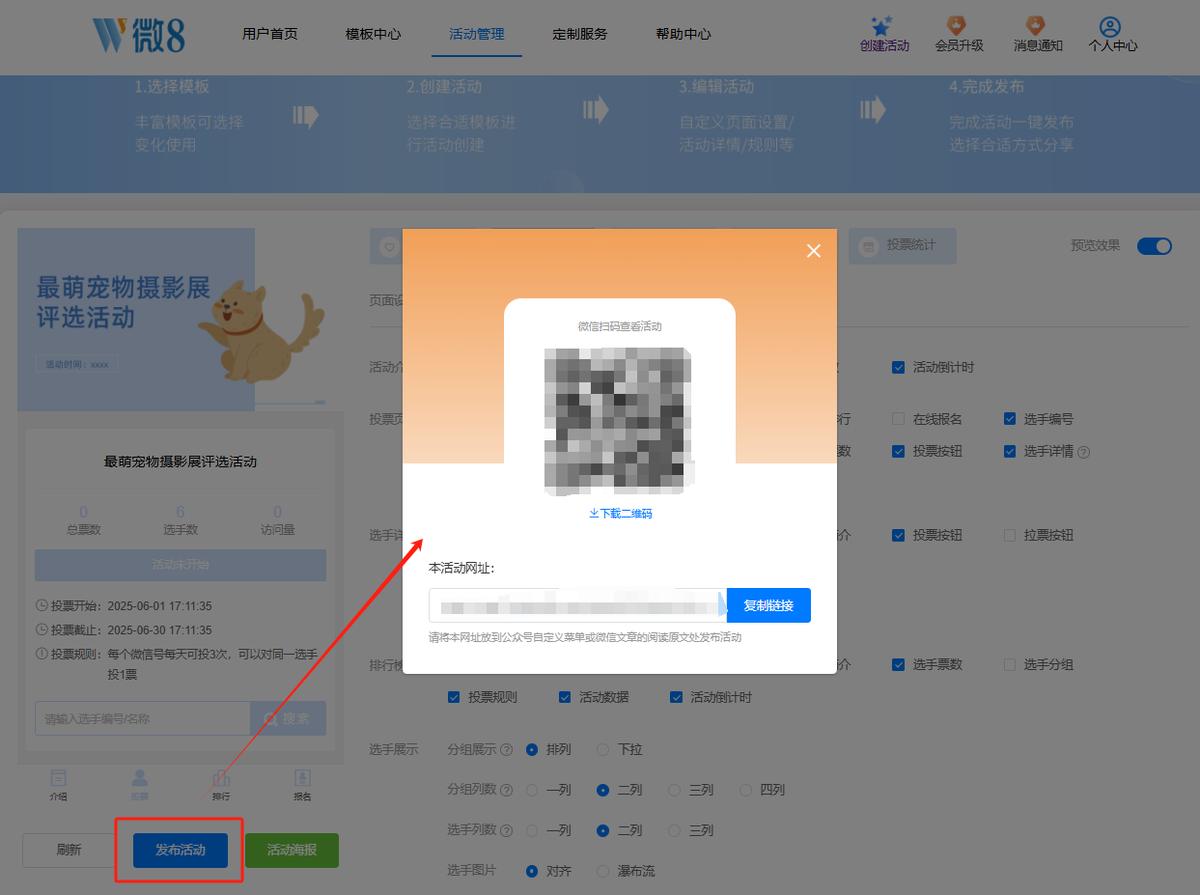Click the 总票数 counter in preview
Viewport: 1200px width, 895px height.
pyautogui.click(x=84, y=520)
